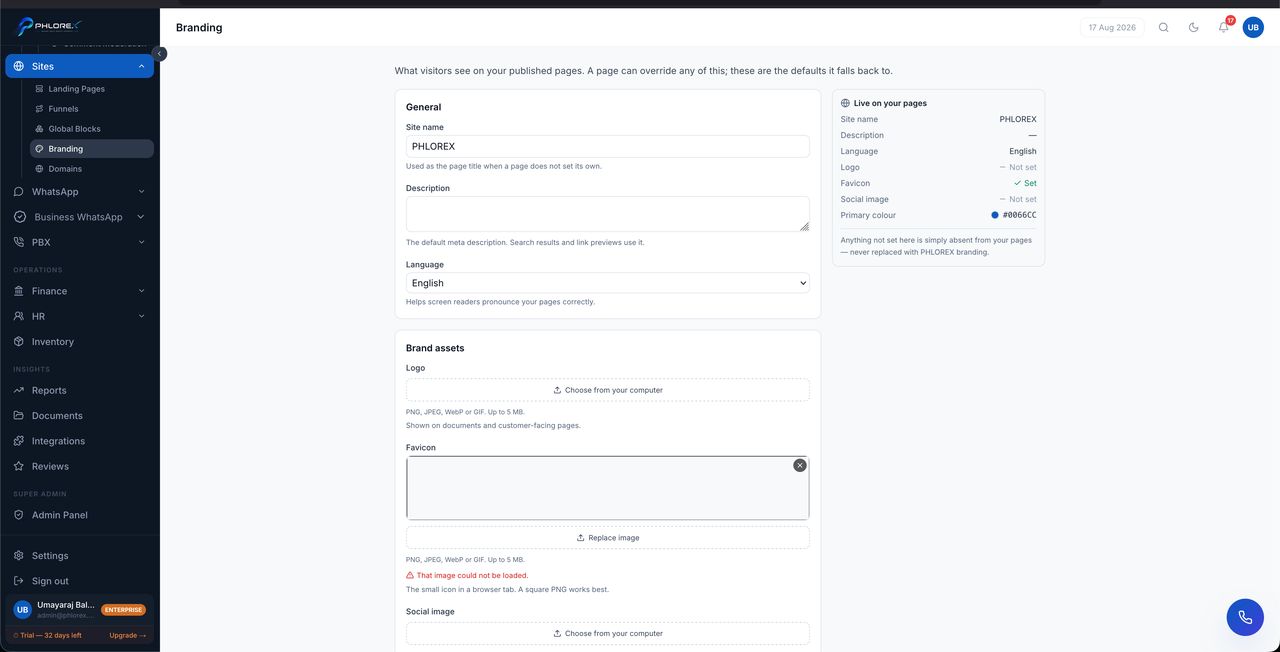
Task: Toggle dark mode moon icon
Action: (x=1193, y=27)
